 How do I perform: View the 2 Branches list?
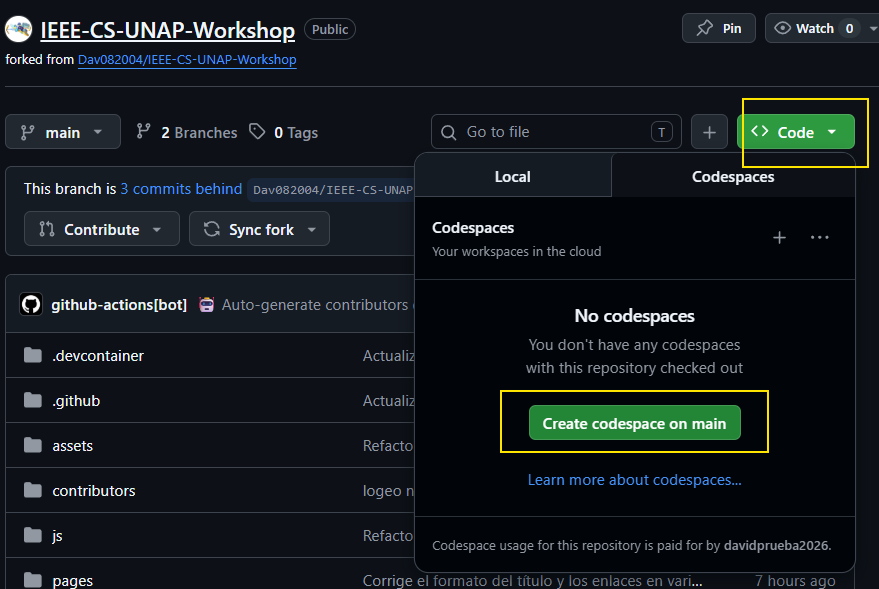(187, 132)
